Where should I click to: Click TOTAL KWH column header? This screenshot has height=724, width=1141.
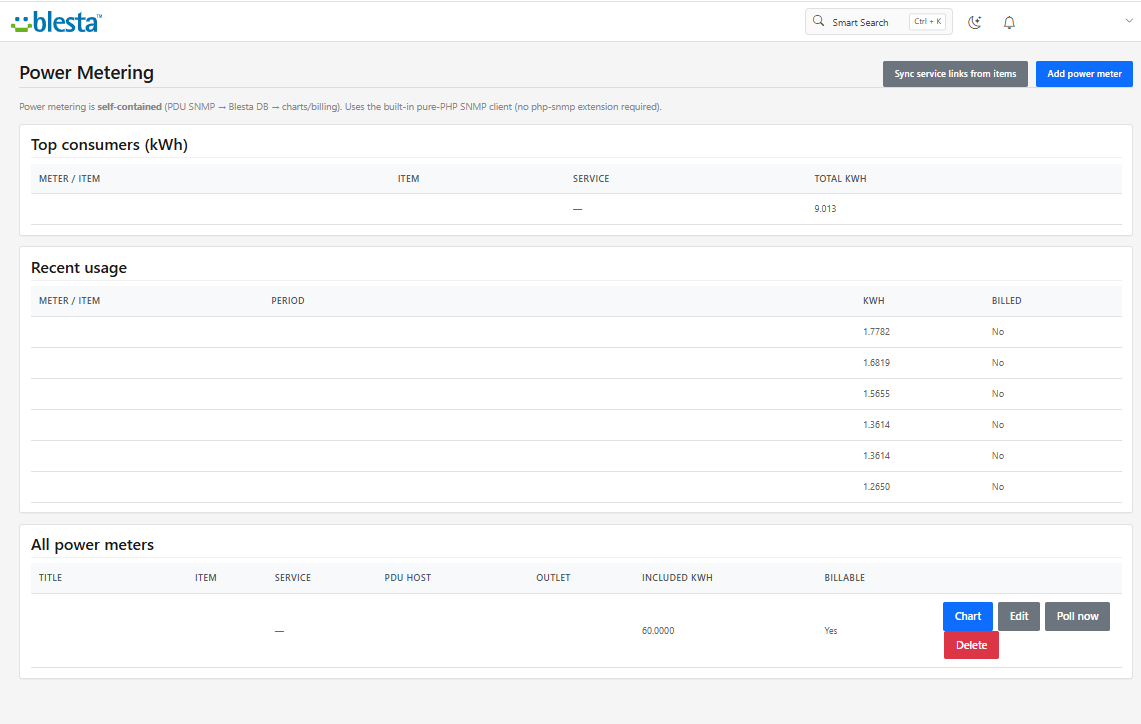pyautogui.click(x=840, y=179)
